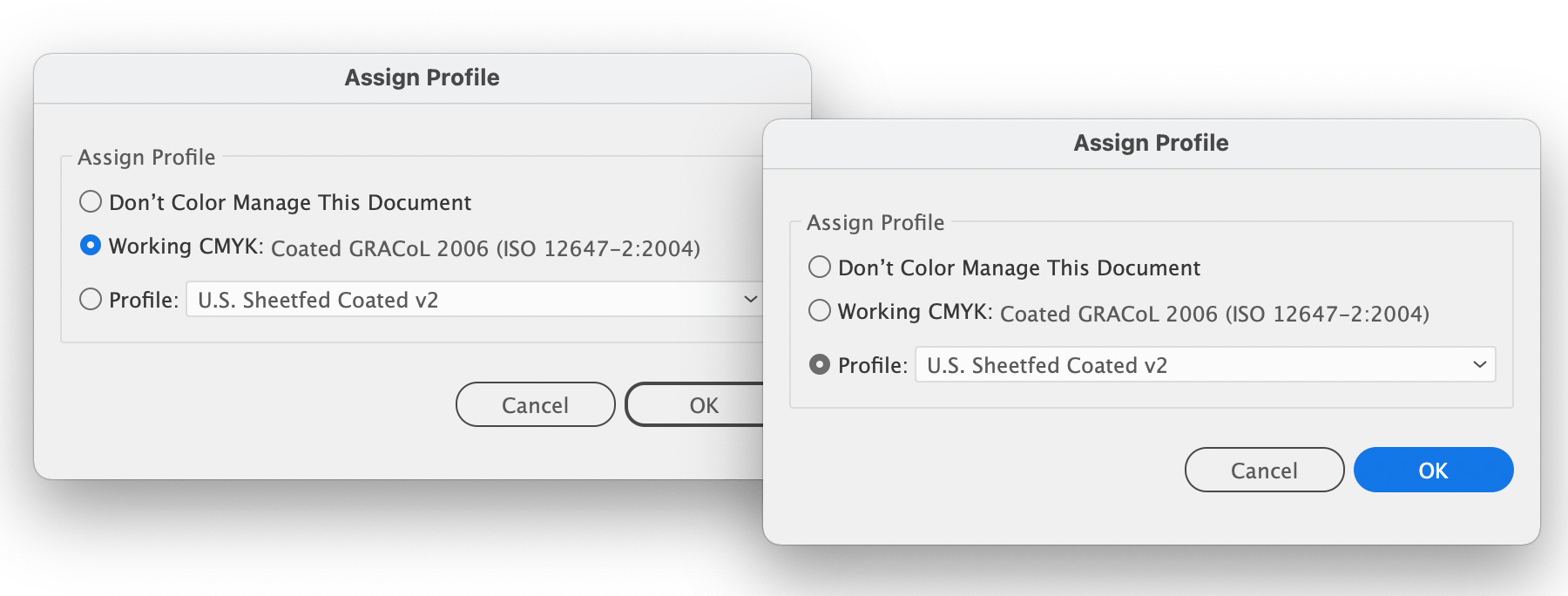Click the selected Working CMYK radio in the background dialog
Image resolution: width=1568 pixels, height=596 pixels.
pyautogui.click(x=91, y=246)
